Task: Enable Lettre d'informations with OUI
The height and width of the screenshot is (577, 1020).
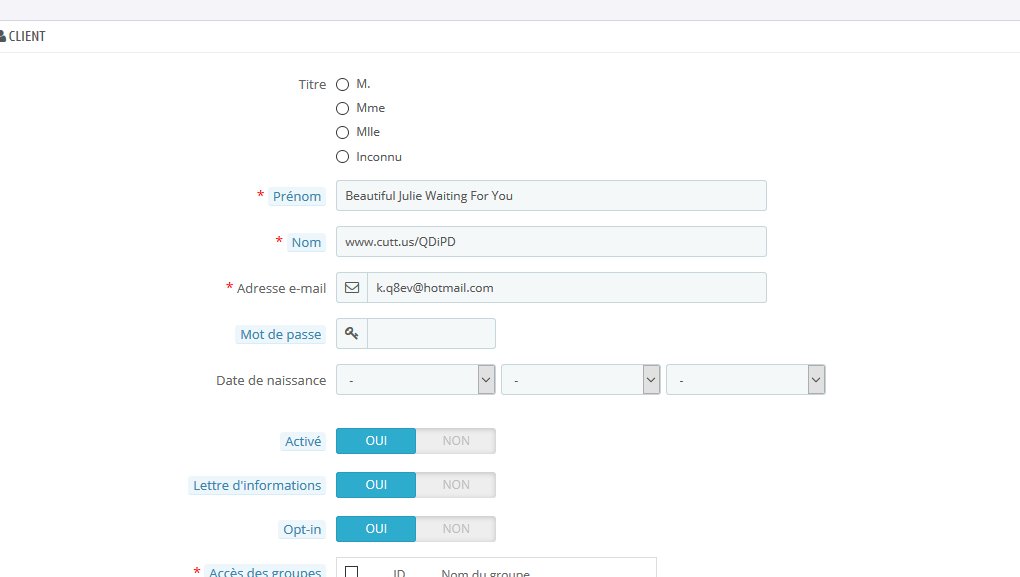Action: (376, 485)
